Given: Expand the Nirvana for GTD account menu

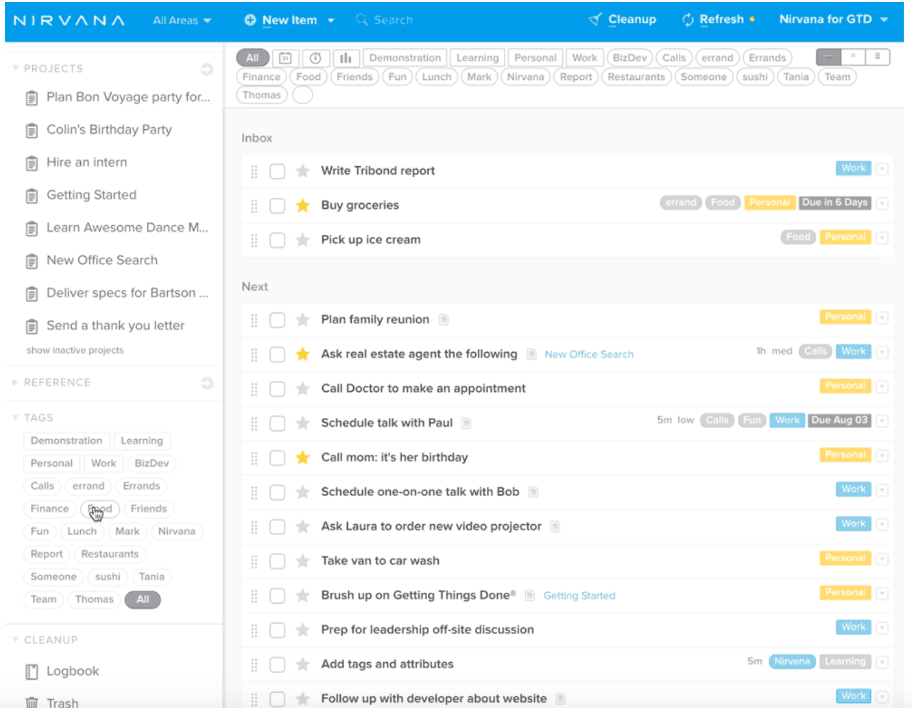Looking at the screenshot, I should coord(832,20).
